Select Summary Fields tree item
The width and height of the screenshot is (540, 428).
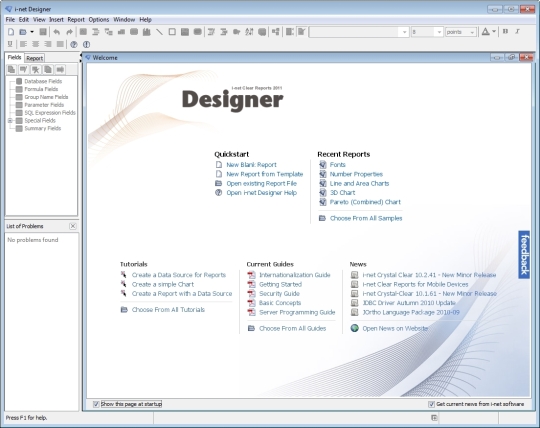tap(43, 128)
